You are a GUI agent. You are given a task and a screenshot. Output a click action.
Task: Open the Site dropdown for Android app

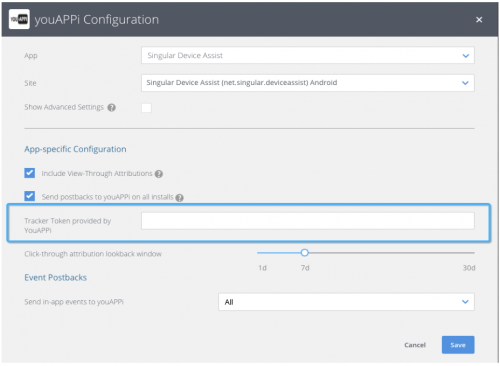coord(308,83)
